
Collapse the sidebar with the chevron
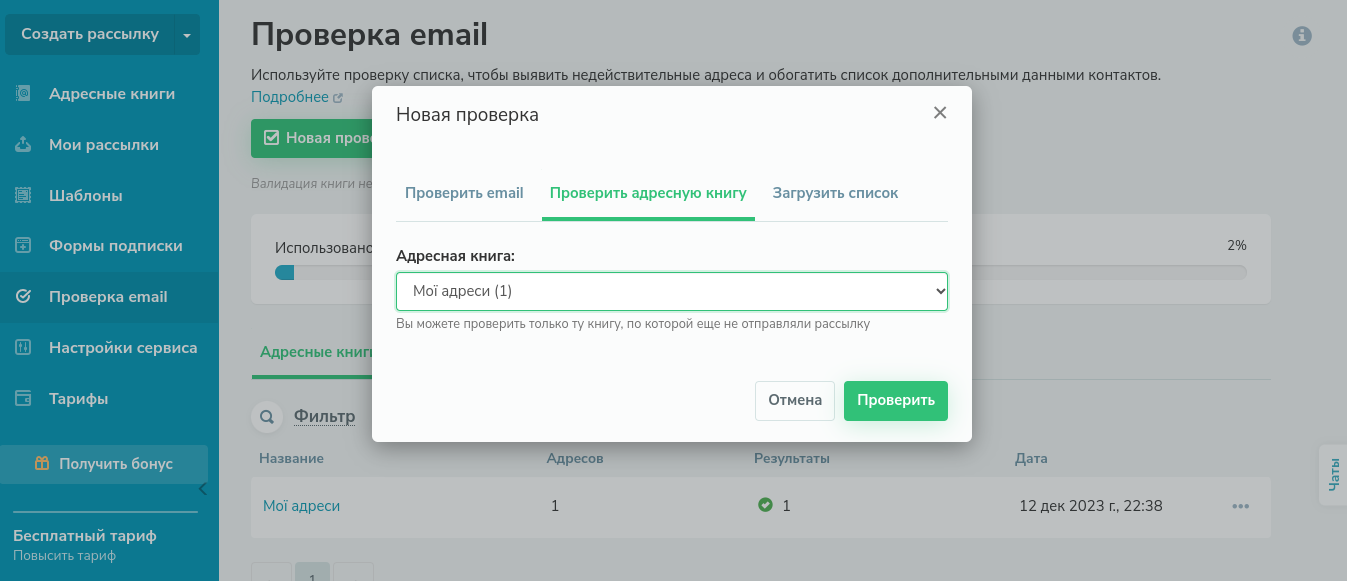click(x=202, y=489)
